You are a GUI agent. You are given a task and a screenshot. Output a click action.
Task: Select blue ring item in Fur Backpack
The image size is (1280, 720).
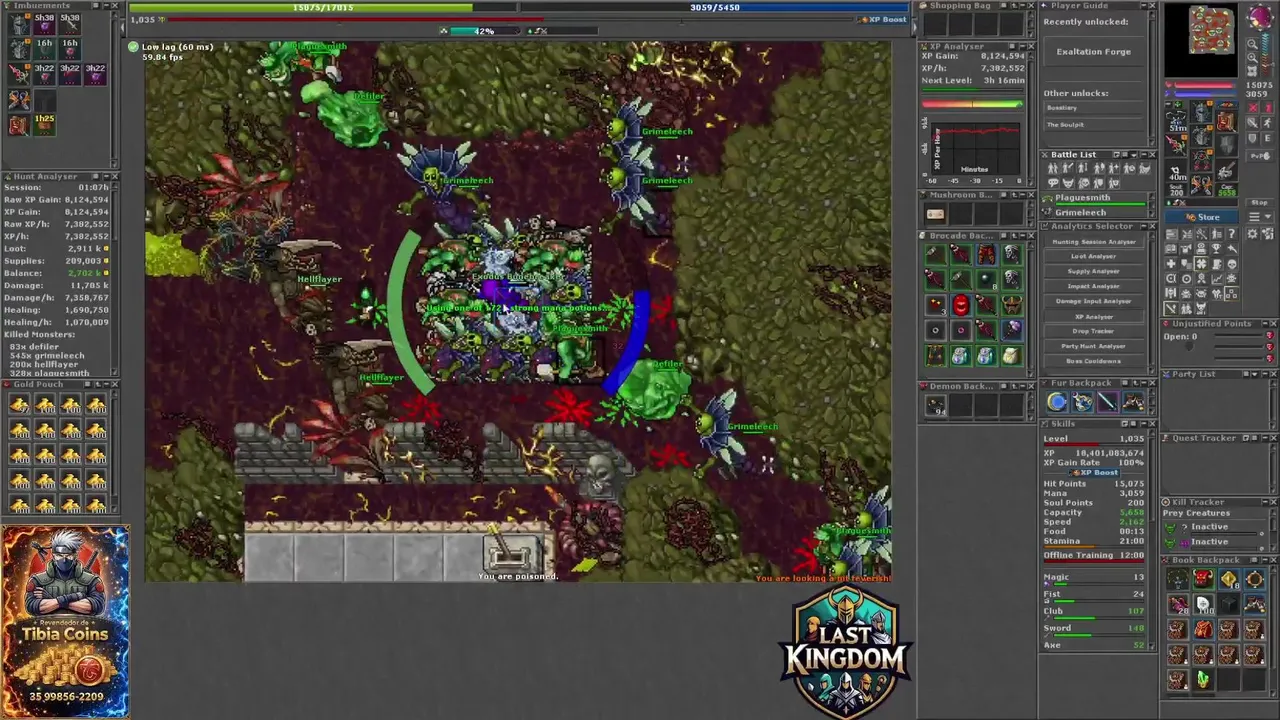pos(1057,401)
